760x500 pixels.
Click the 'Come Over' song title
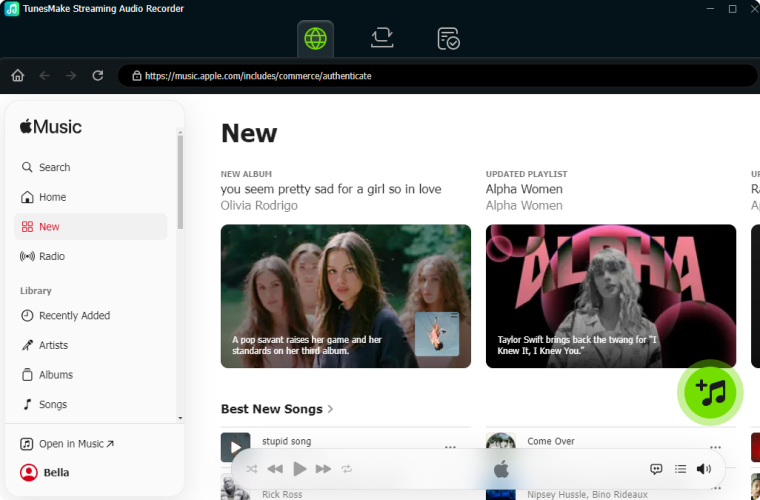pos(551,441)
